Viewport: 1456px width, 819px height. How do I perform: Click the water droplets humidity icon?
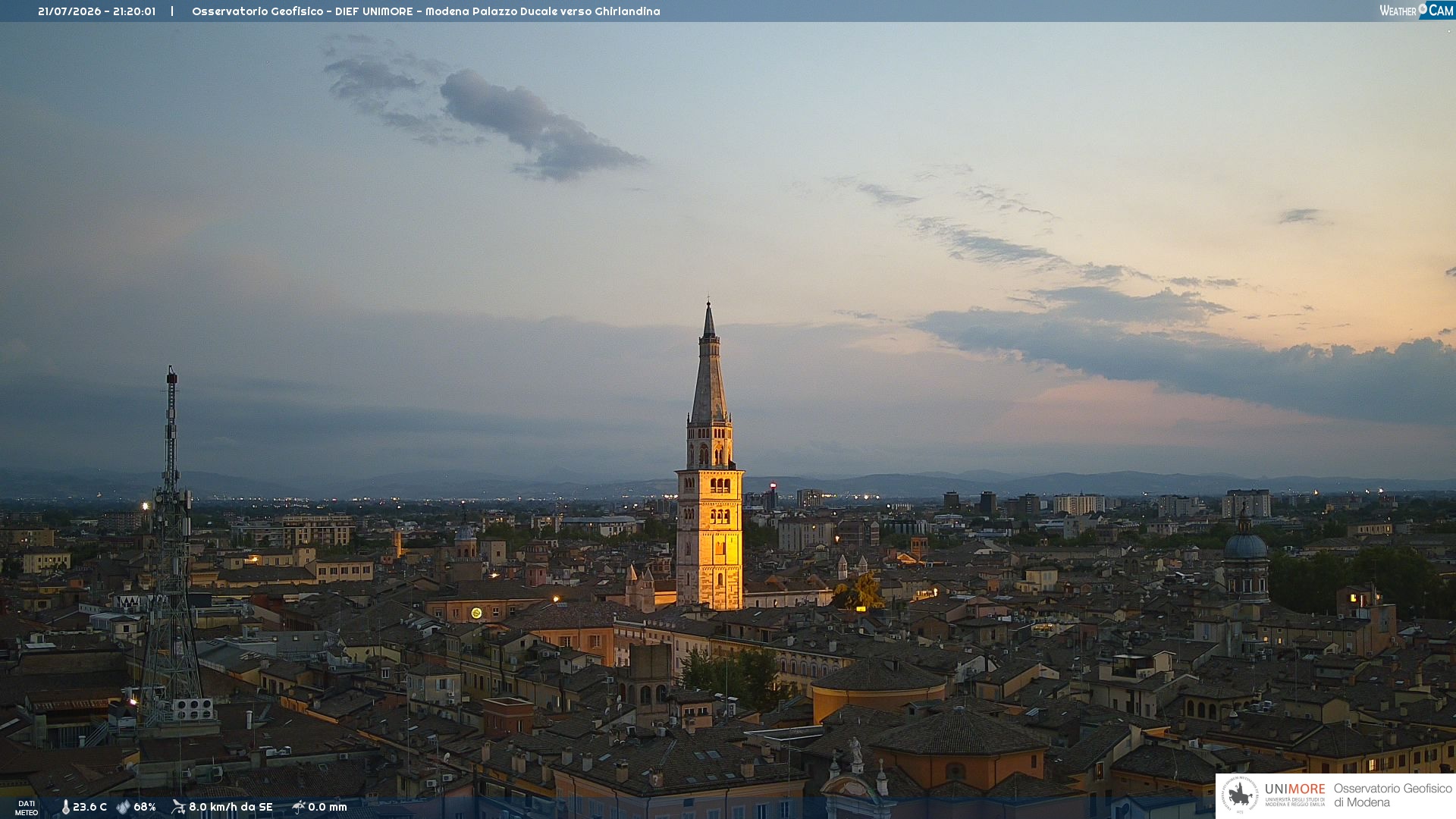click(x=123, y=808)
